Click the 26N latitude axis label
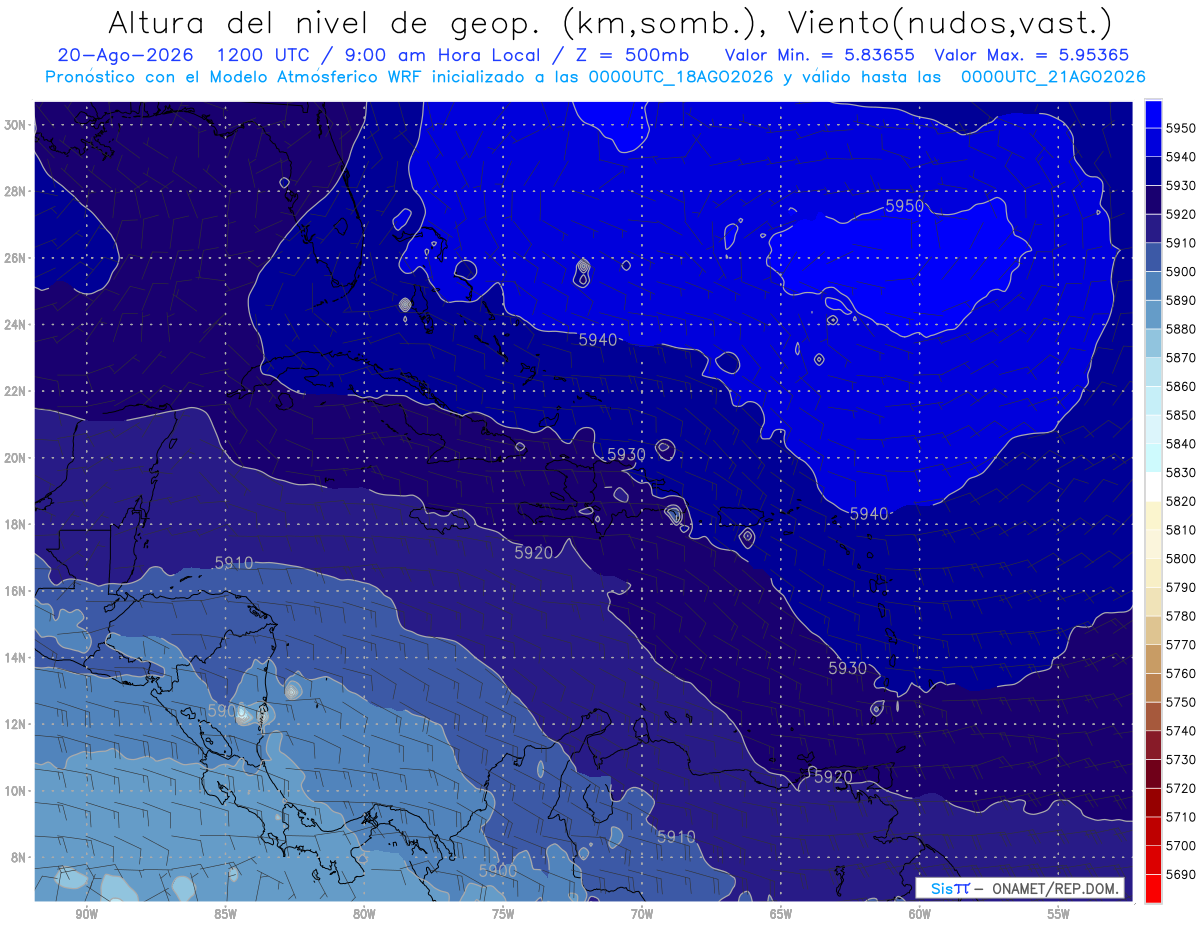Screen dimensions: 1200x927 coord(15,258)
